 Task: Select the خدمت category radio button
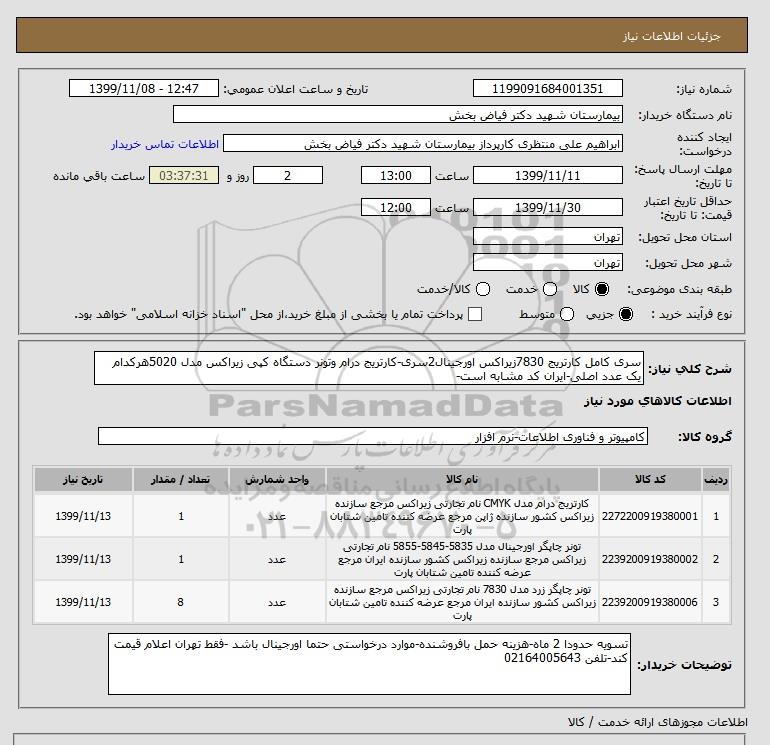pyautogui.click(x=550, y=289)
